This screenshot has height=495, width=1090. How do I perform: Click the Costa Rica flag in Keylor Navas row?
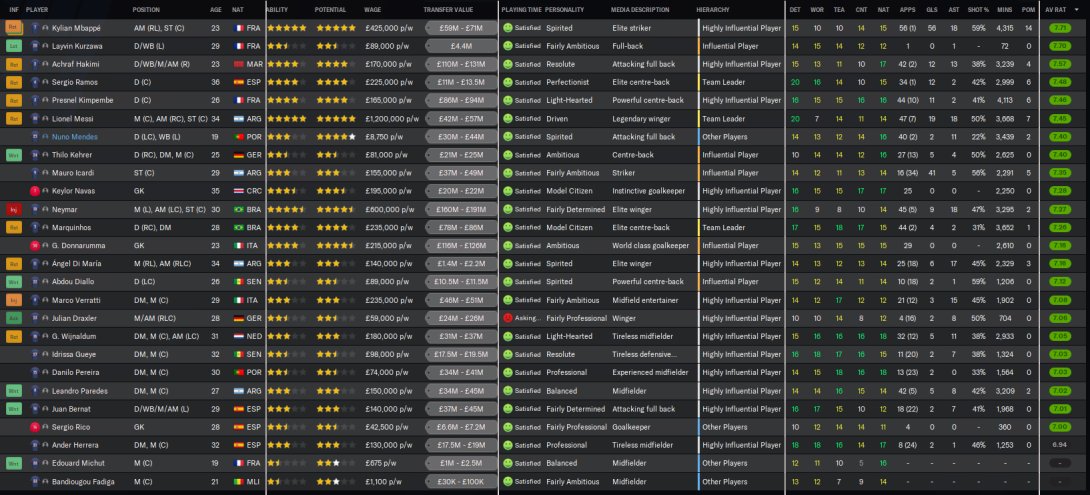click(x=240, y=190)
